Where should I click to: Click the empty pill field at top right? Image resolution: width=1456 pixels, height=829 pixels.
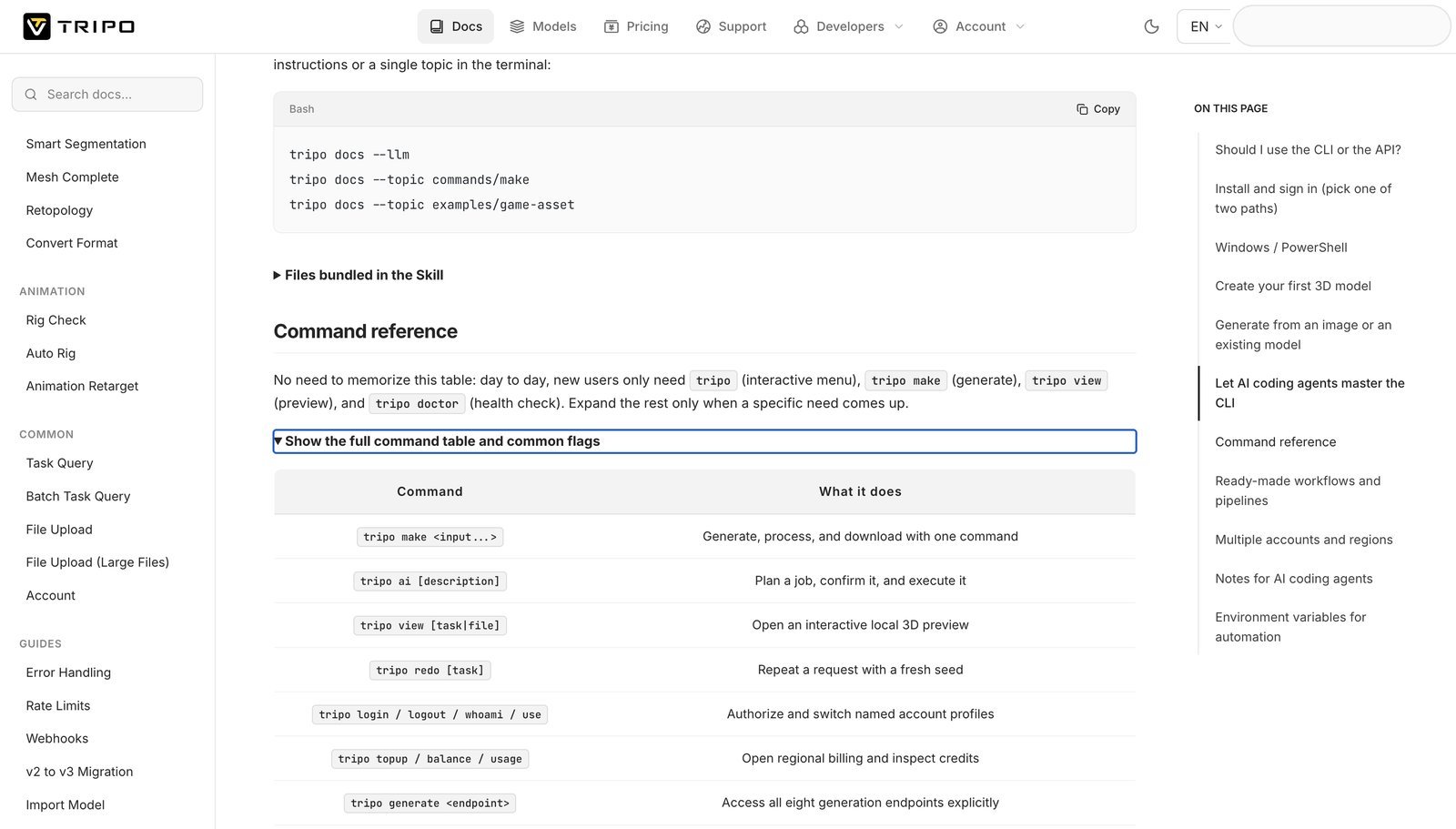(x=1341, y=26)
